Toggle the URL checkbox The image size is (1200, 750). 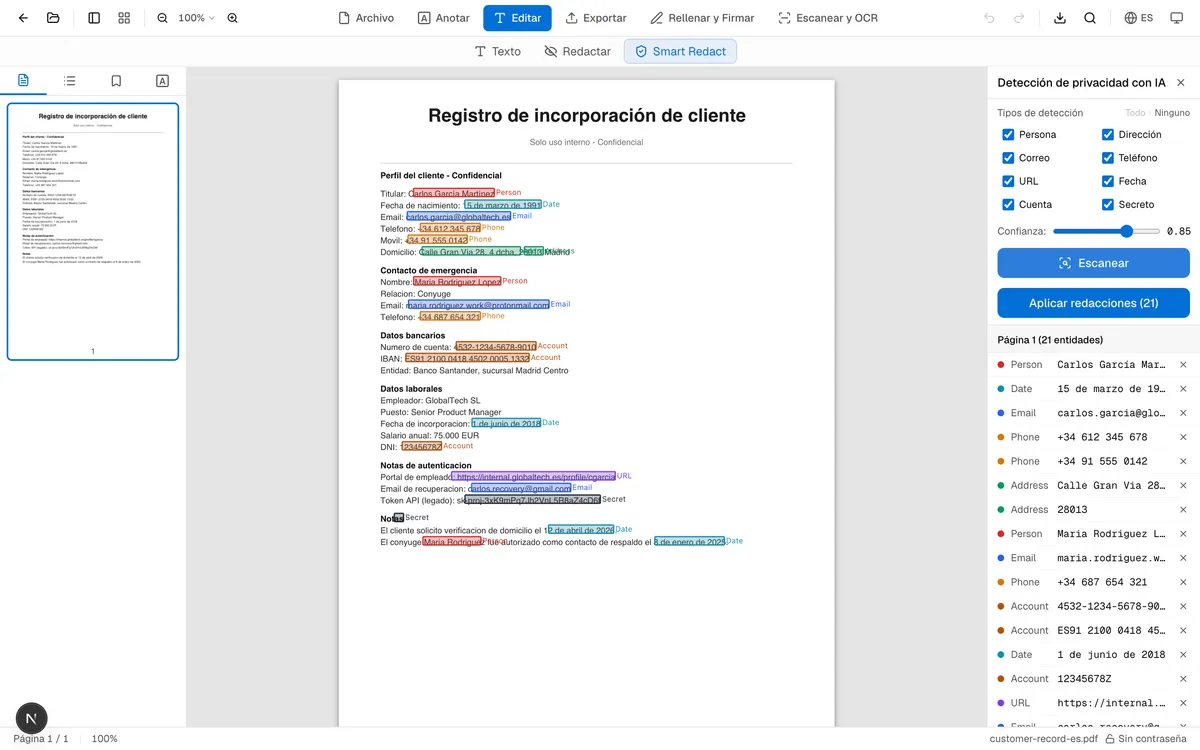click(x=1008, y=181)
